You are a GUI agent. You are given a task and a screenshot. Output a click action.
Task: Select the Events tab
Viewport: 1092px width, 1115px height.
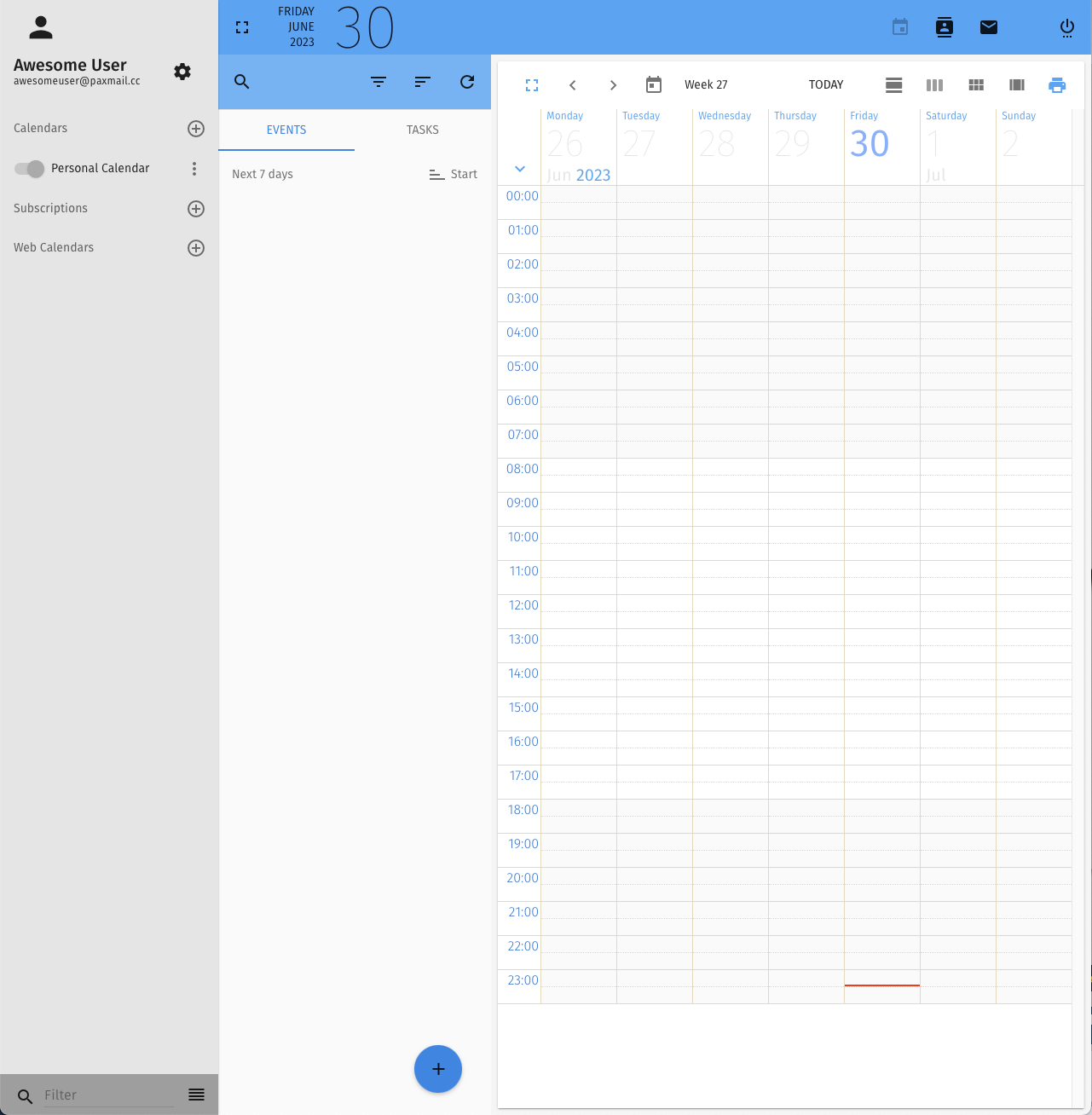pyautogui.click(x=286, y=130)
